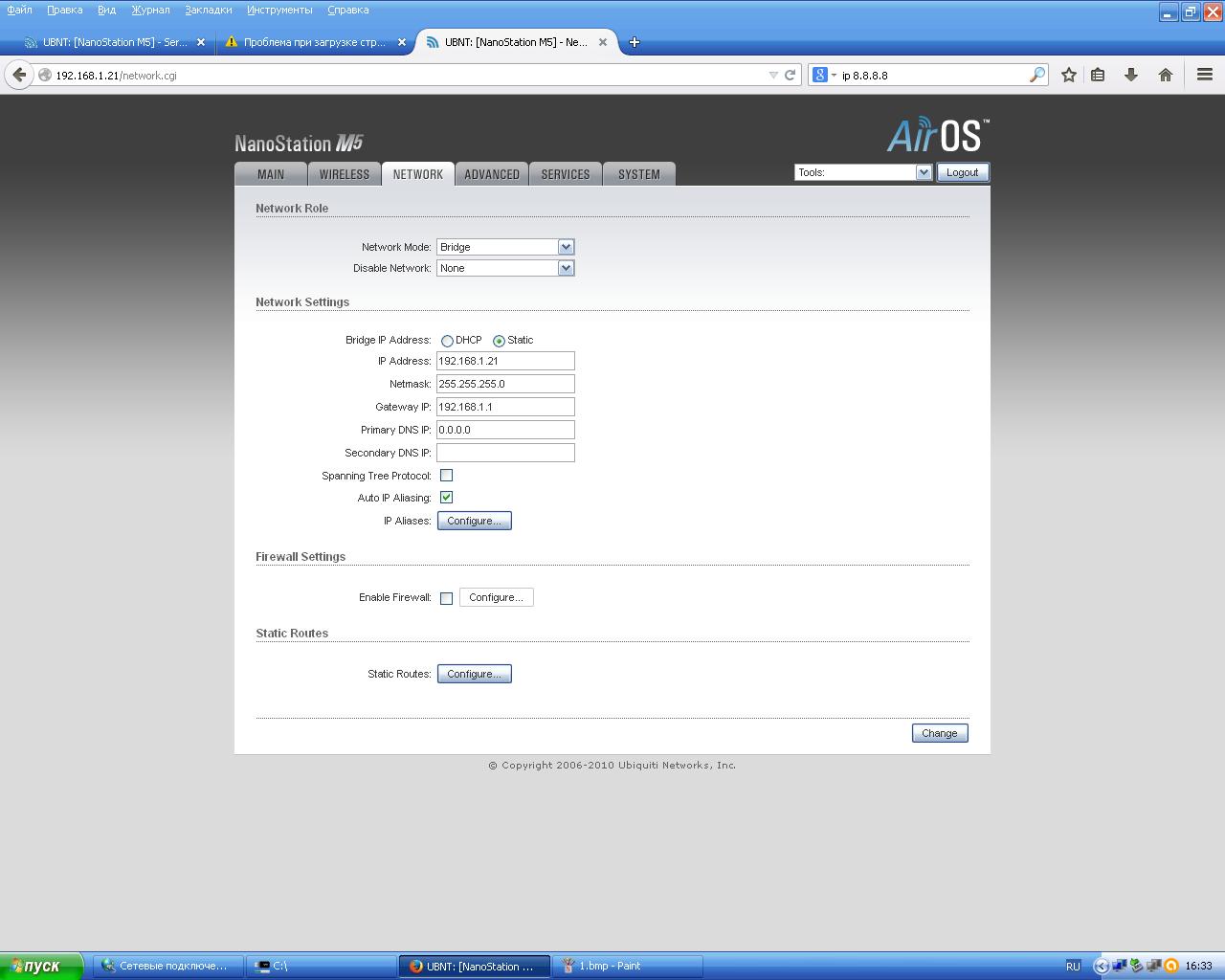Screen dimensions: 1225x980
Task: Click the AirOS logo
Action: 938,135
